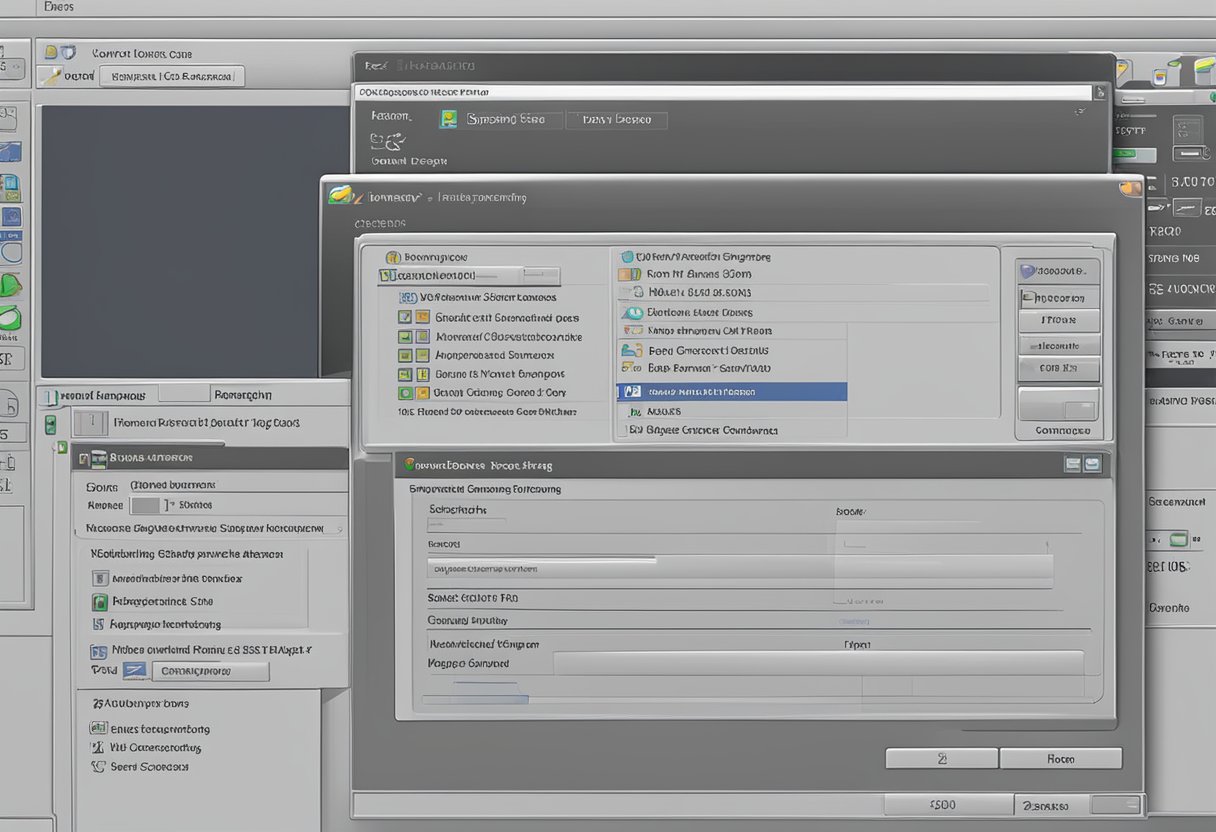Click the teal shield icon atop the right list
This screenshot has width=1216, height=832.
pos(627,257)
